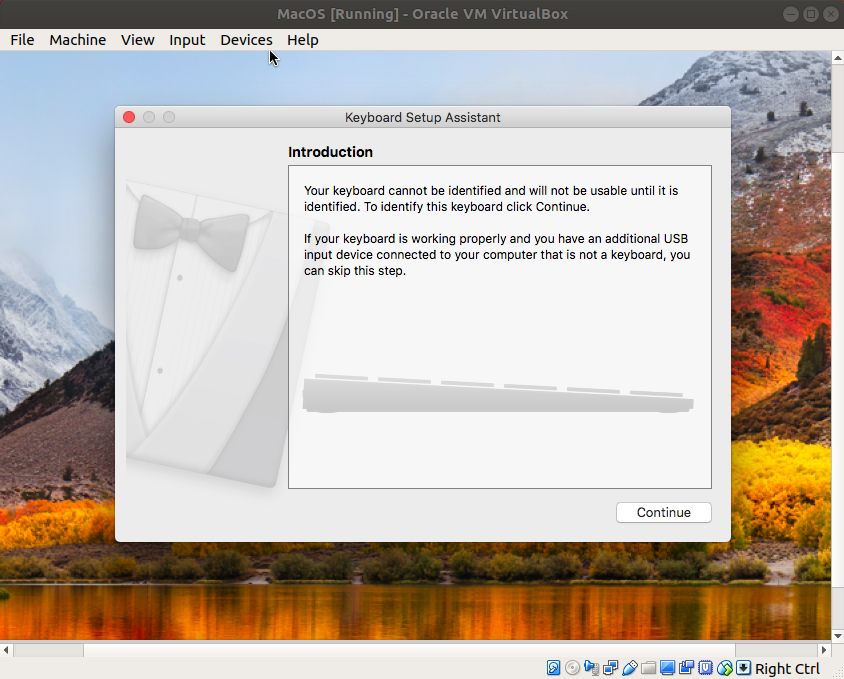The height and width of the screenshot is (679, 844).
Task: Click the keyboard capture arrow icon
Action: (x=743, y=668)
